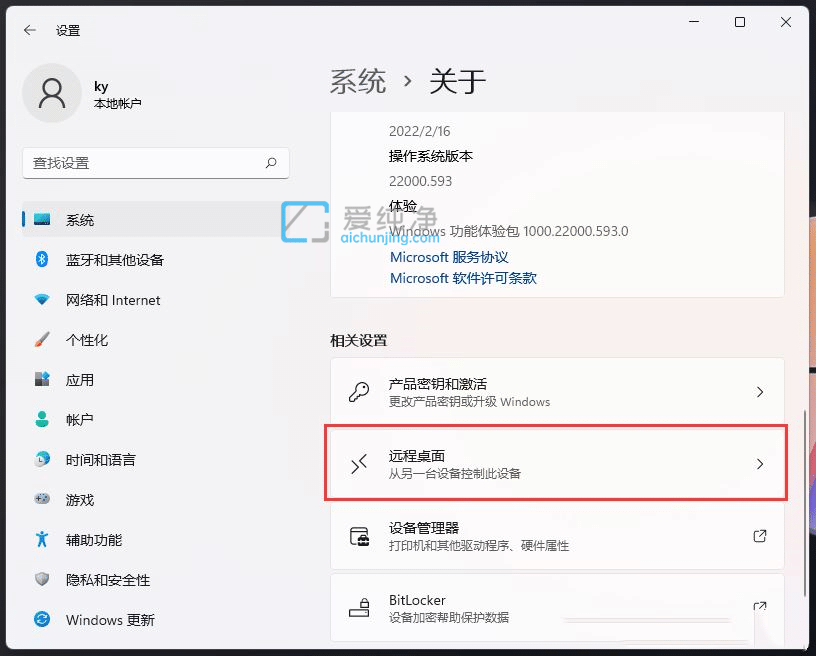Open 应用 settings page
This screenshot has height=656, width=816.
click(x=155, y=379)
